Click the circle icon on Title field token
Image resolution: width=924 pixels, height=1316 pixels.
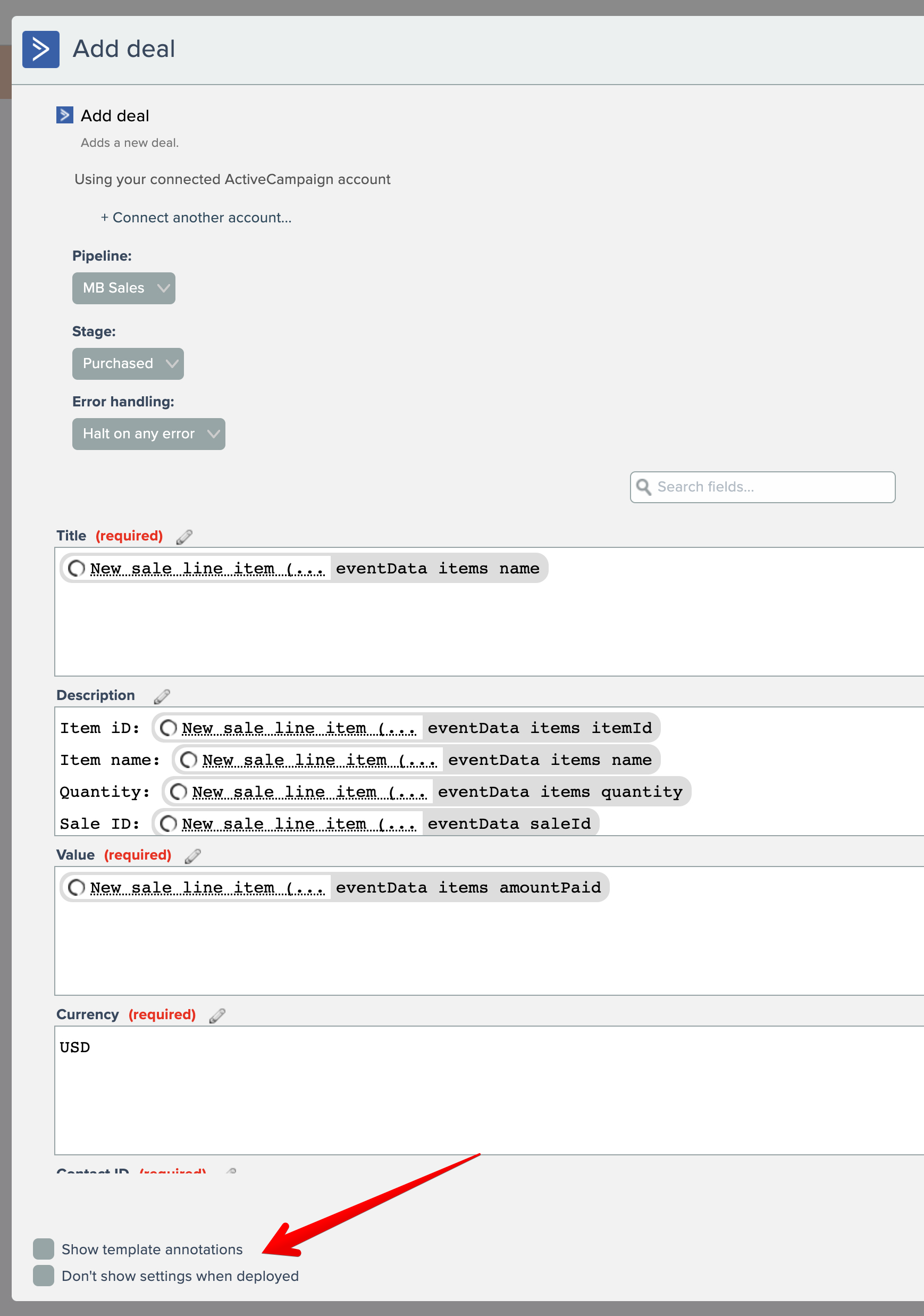(76, 569)
